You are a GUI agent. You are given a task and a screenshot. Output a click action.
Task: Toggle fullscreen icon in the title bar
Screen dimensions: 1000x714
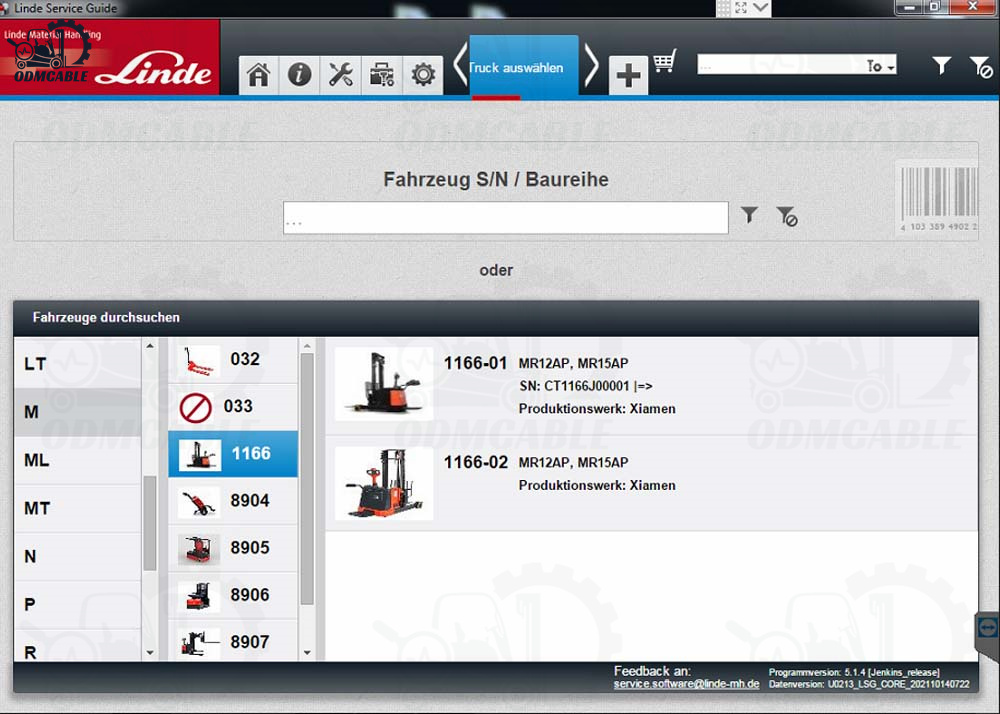click(741, 8)
